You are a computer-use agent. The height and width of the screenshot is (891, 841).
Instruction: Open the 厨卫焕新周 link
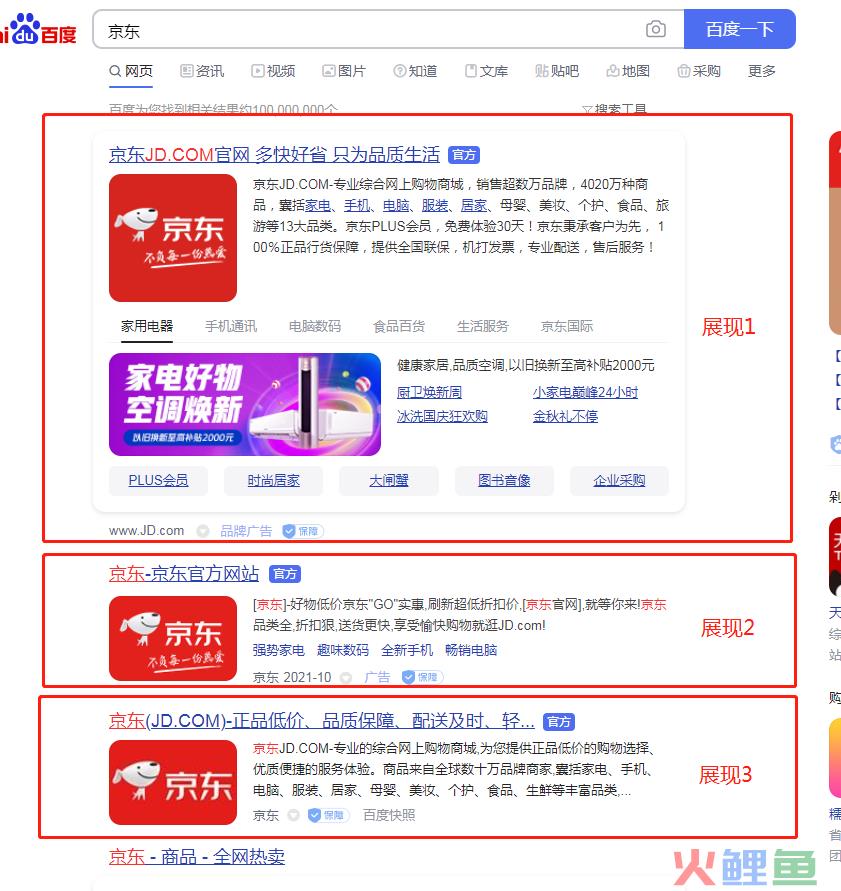click(430, 392)
